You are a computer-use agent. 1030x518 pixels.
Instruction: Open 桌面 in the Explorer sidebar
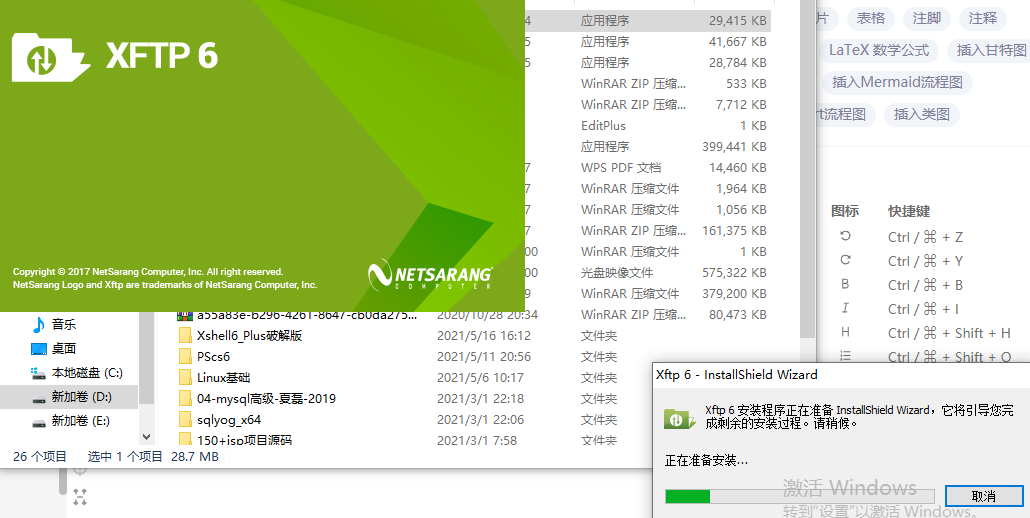click(64, 348)
